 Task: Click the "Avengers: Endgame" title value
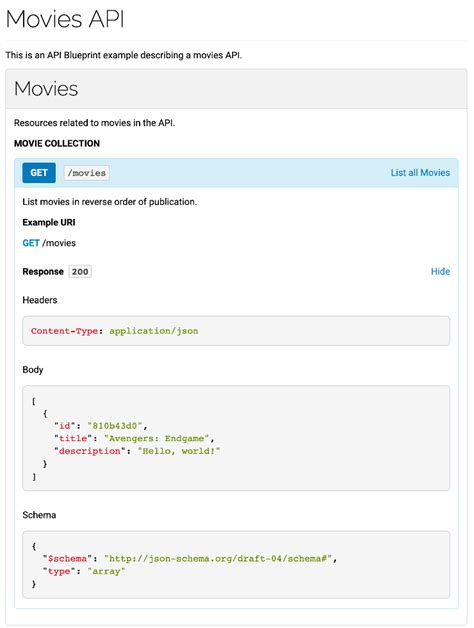pyautogui.click(x=157, y=438)
